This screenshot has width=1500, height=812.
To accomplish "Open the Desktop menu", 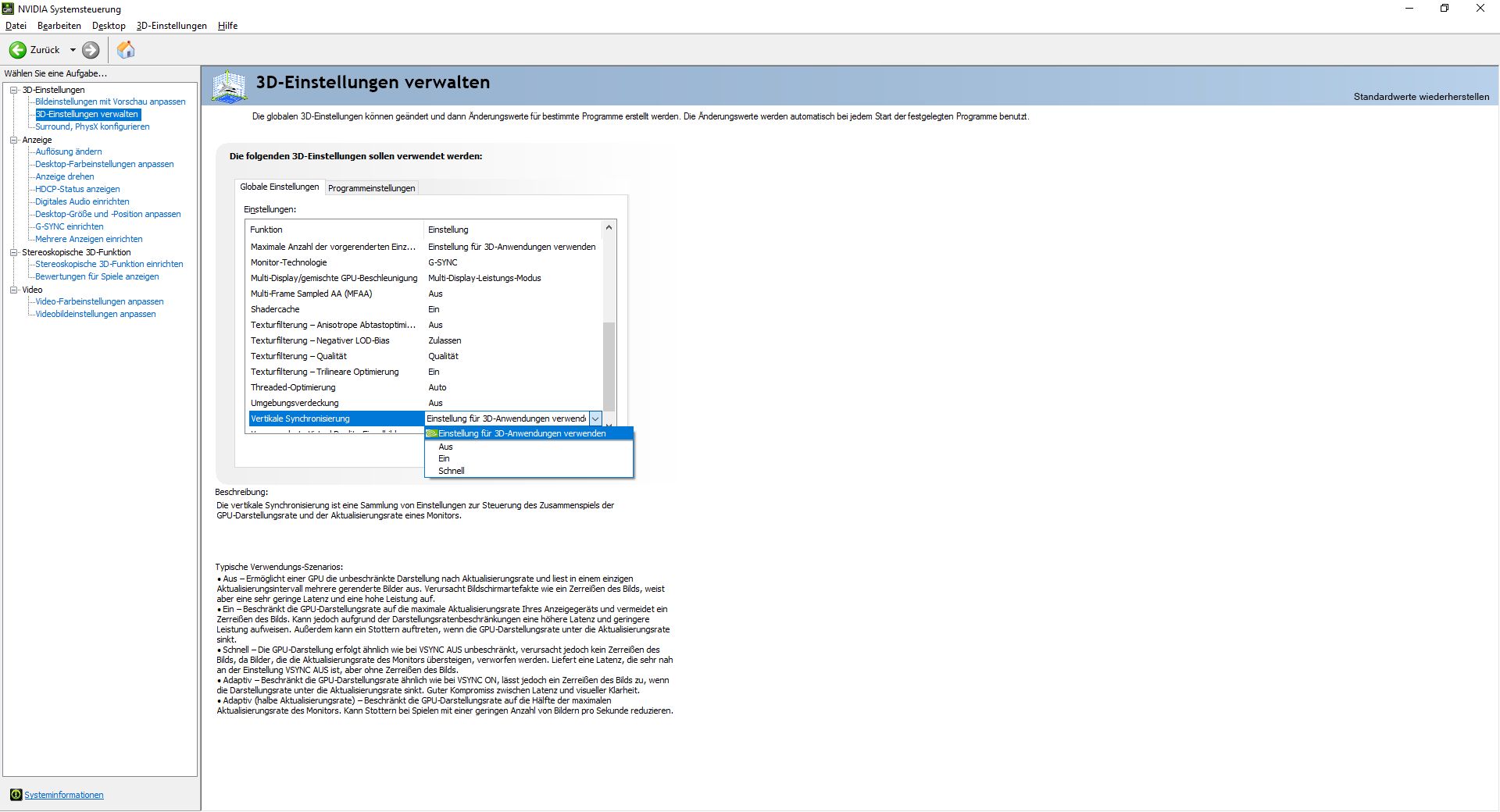I will pyautogui.click(x=109, y=26).
